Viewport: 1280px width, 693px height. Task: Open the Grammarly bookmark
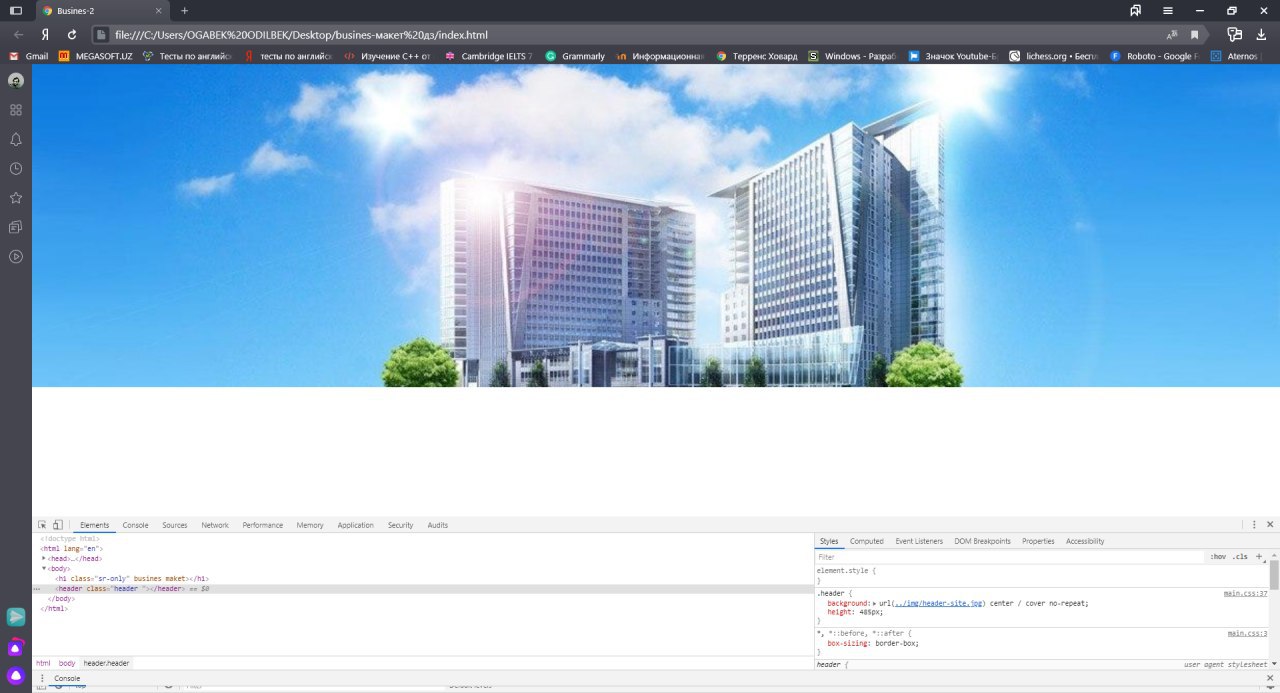pyautogui.click(x=575, y=56)
